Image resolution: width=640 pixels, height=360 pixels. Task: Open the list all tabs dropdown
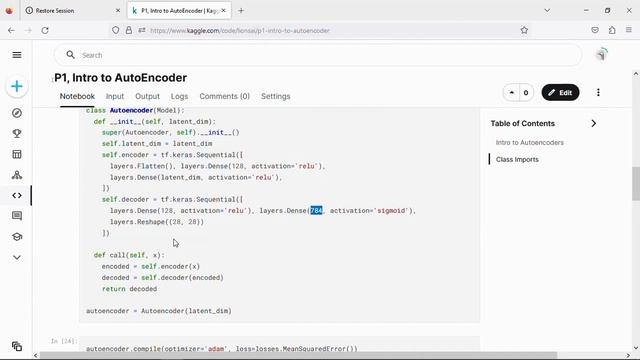point(547,11)
